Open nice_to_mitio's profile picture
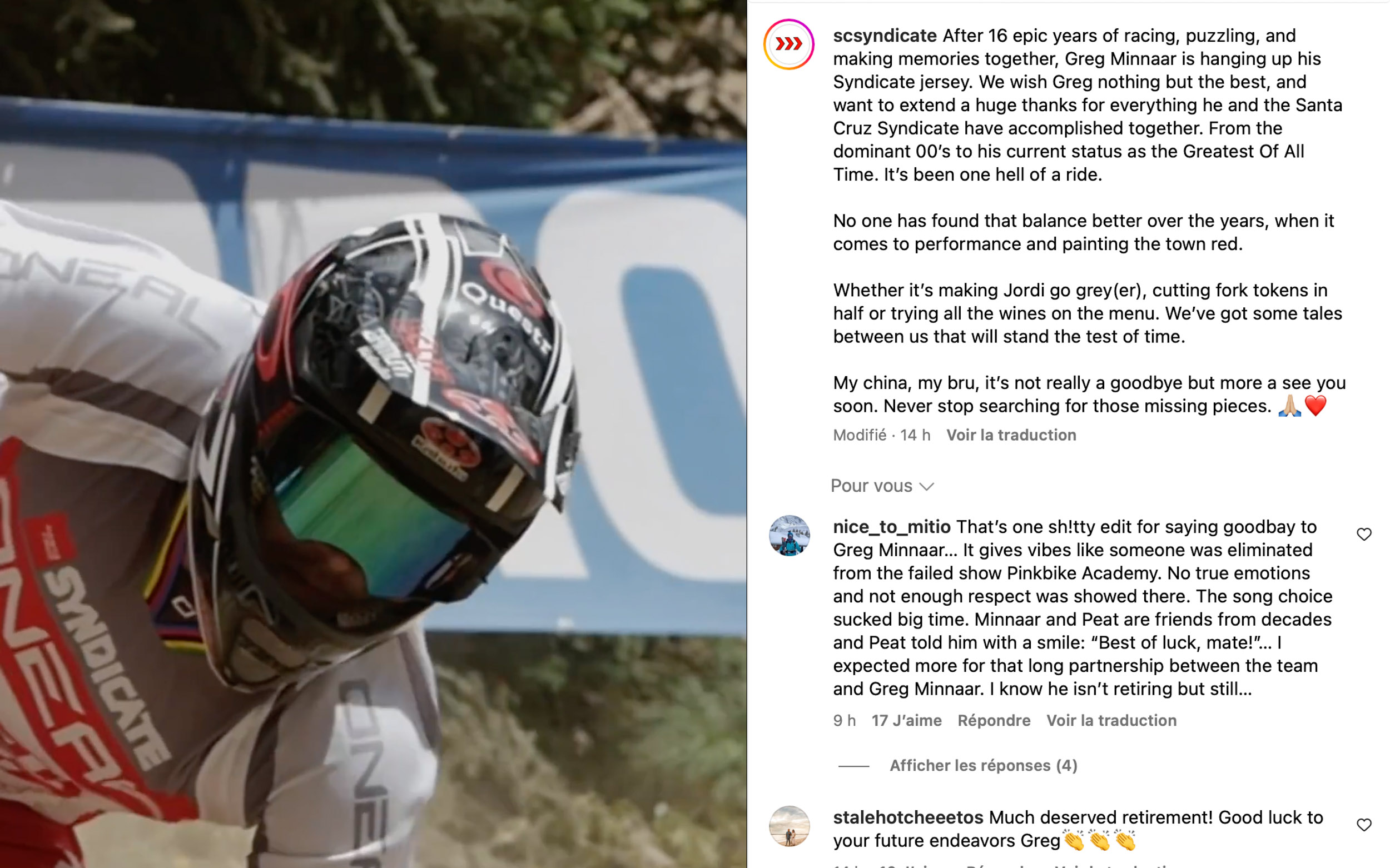Screen dimensions: 1390x868 (789, 536)
